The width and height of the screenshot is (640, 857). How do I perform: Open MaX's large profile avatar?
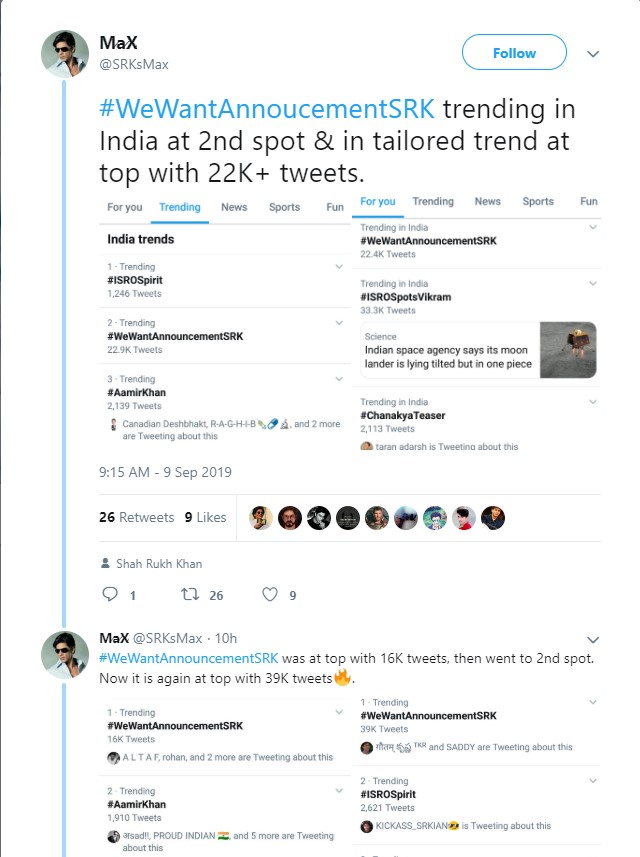(65, 54)
